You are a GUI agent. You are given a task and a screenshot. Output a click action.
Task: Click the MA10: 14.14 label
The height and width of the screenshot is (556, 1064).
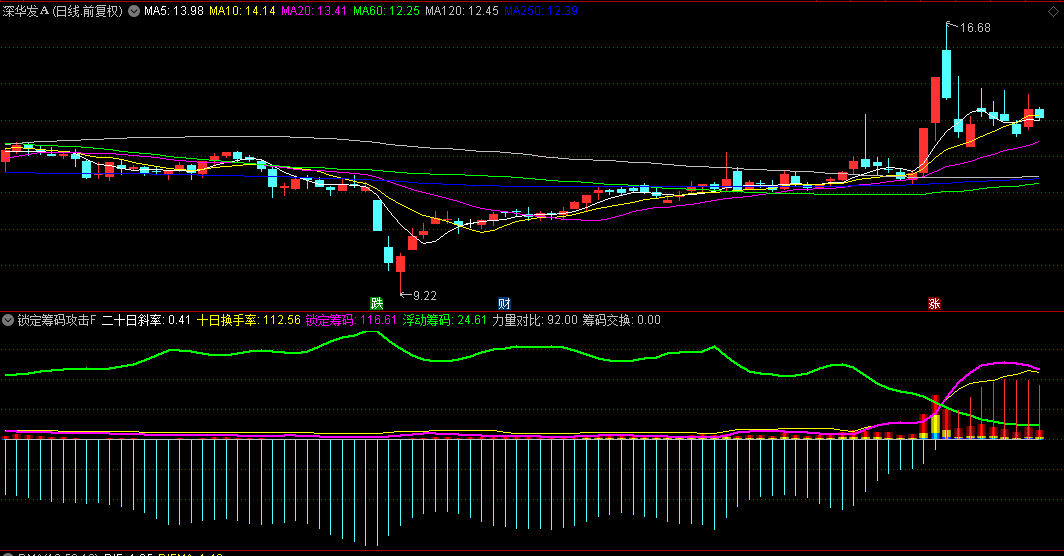click(242, 11)
